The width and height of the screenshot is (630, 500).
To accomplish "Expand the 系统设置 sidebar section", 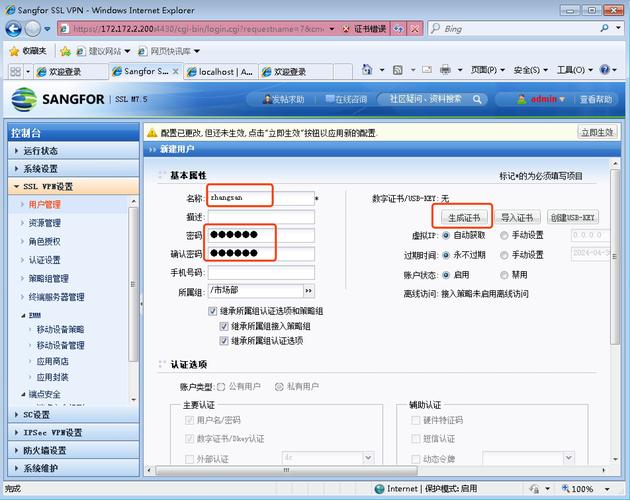I will (x=74, y=169).
